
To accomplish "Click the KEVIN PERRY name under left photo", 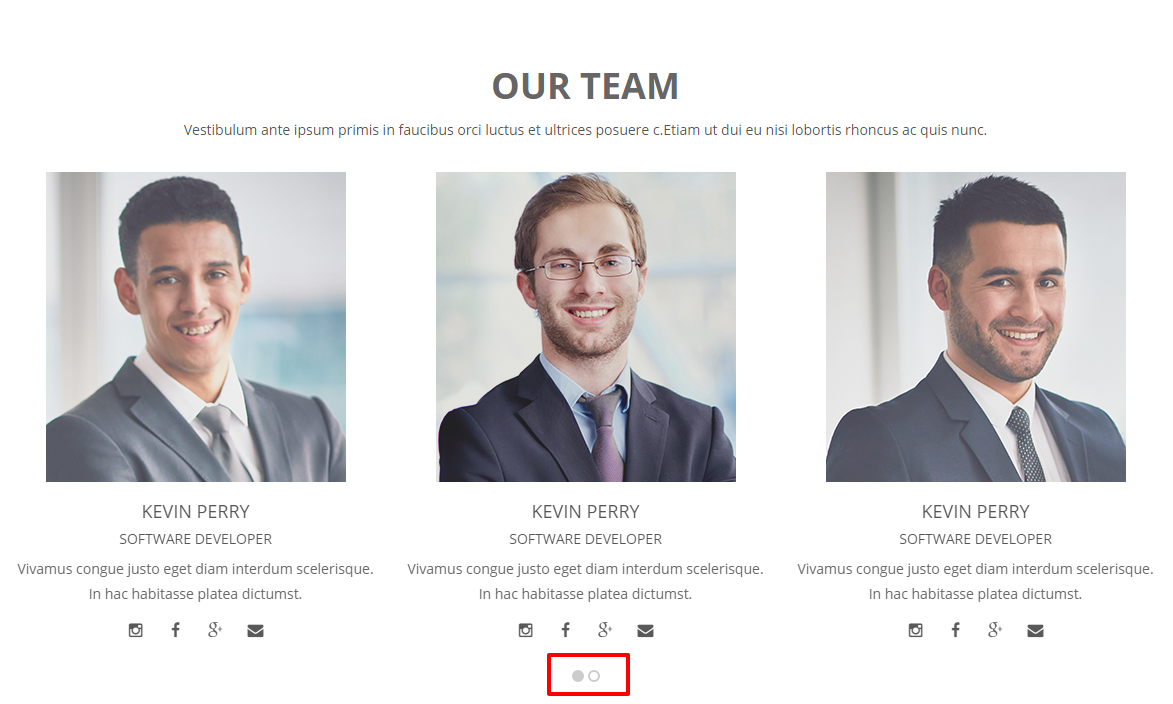I will [196, 512].
